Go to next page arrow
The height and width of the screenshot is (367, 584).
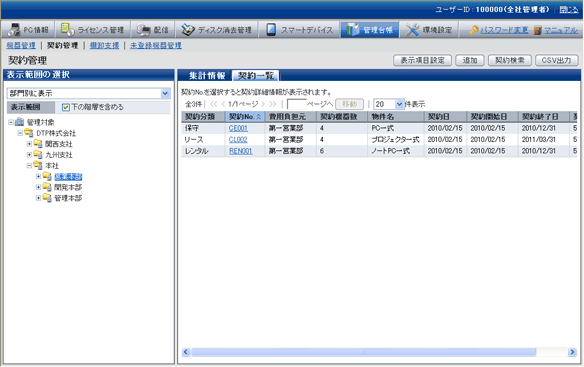pos(263,104)
